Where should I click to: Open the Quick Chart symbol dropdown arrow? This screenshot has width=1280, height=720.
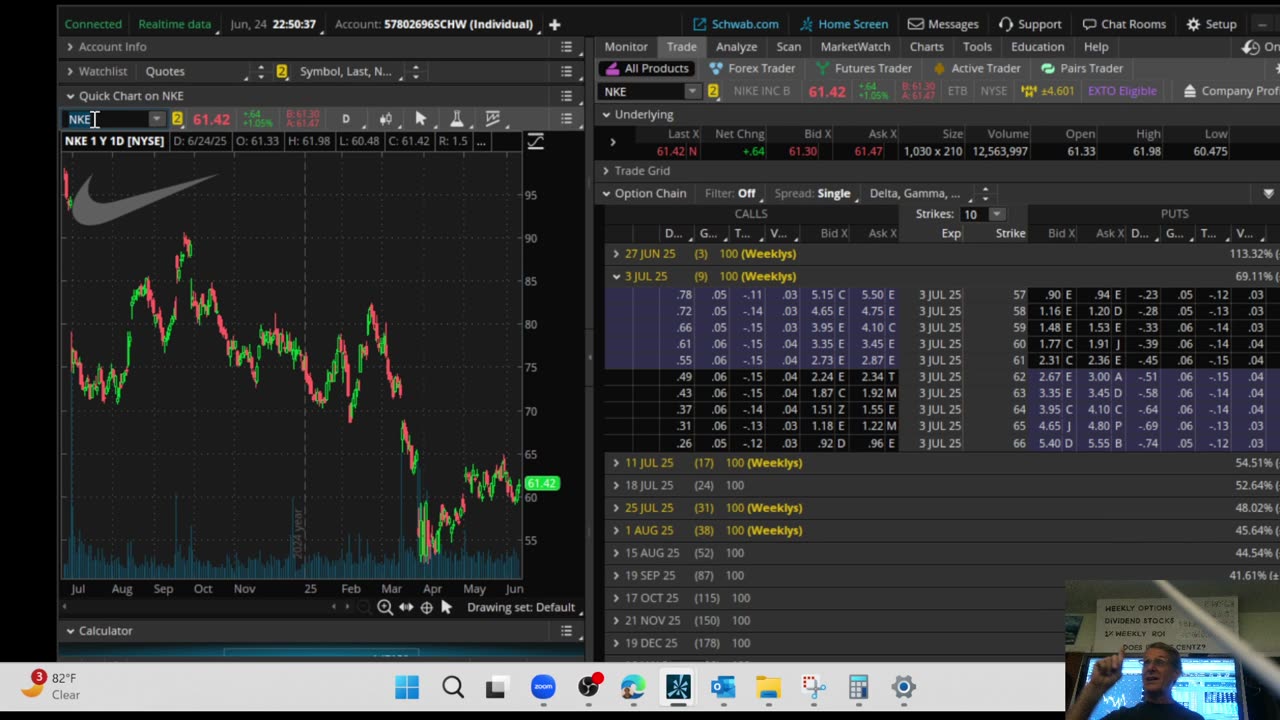[157, 119]
